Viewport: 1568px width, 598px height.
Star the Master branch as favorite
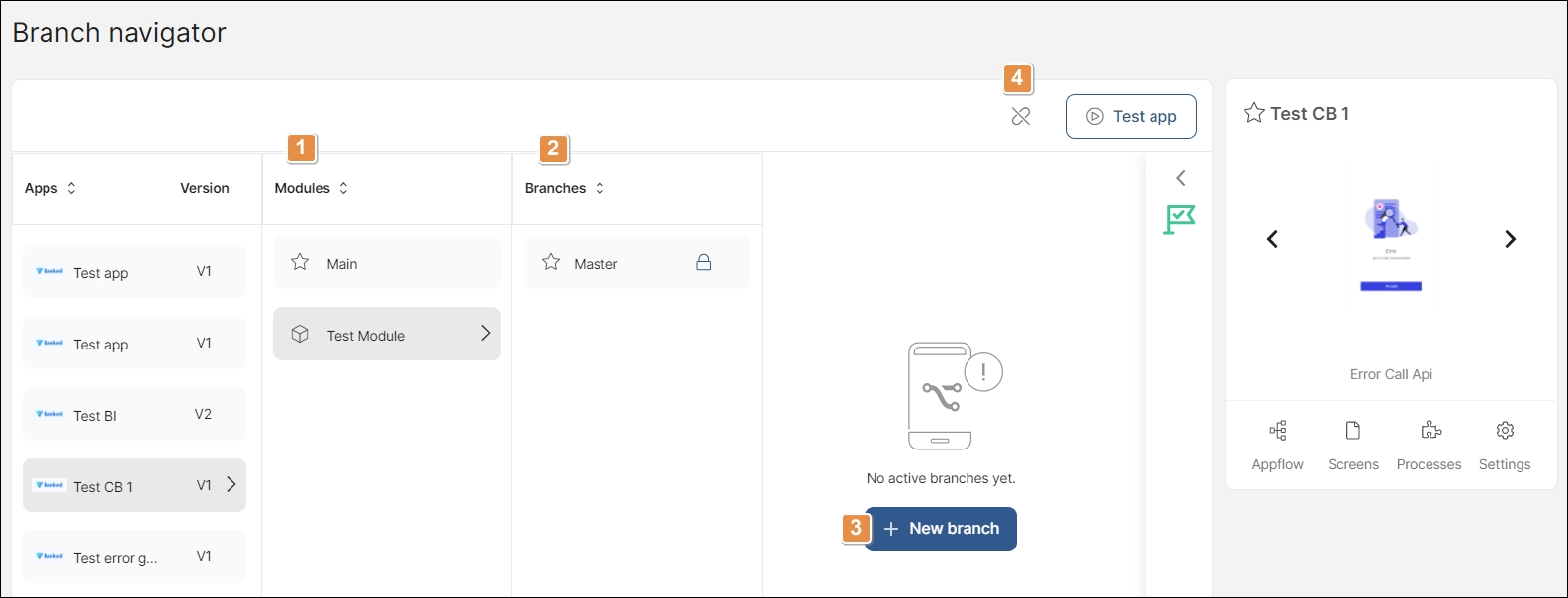tap(551, 263)
